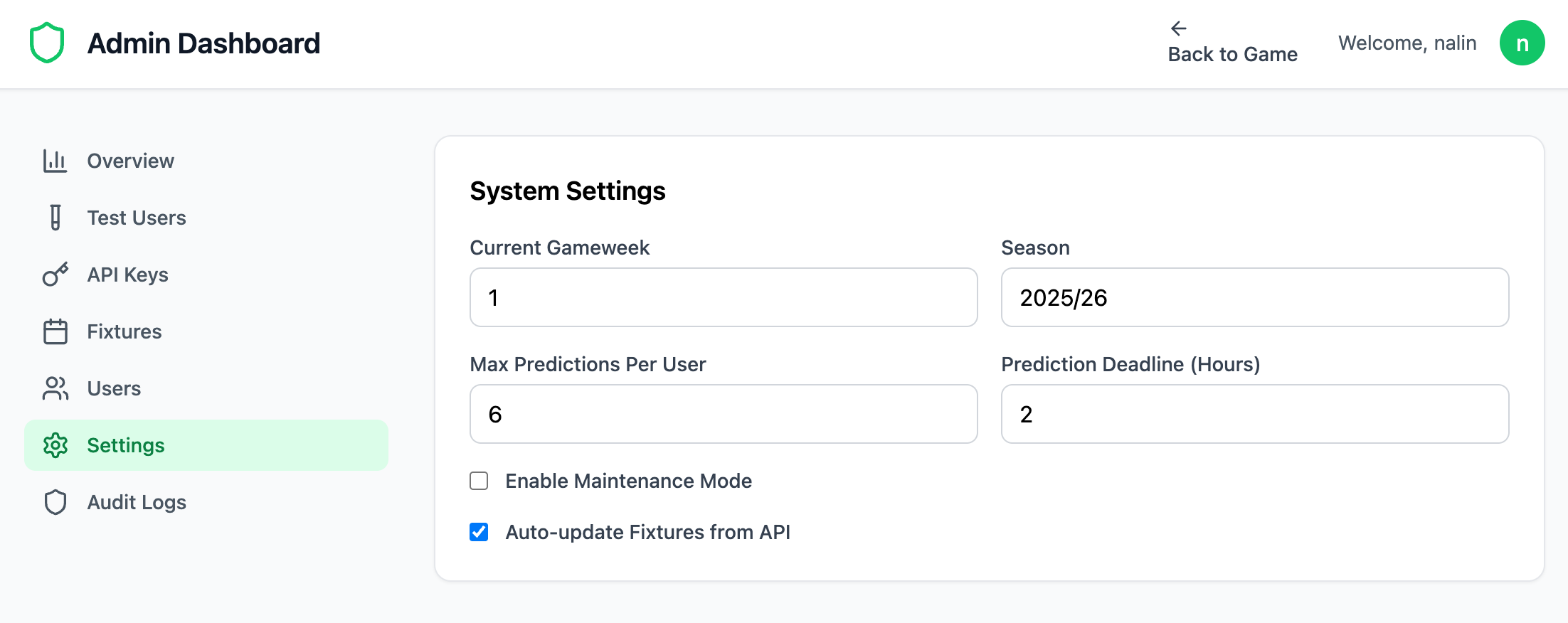Select the Max Predictions Per User field
The width and height of the screenshot is (1568, 623).
(x=724, y=414)
